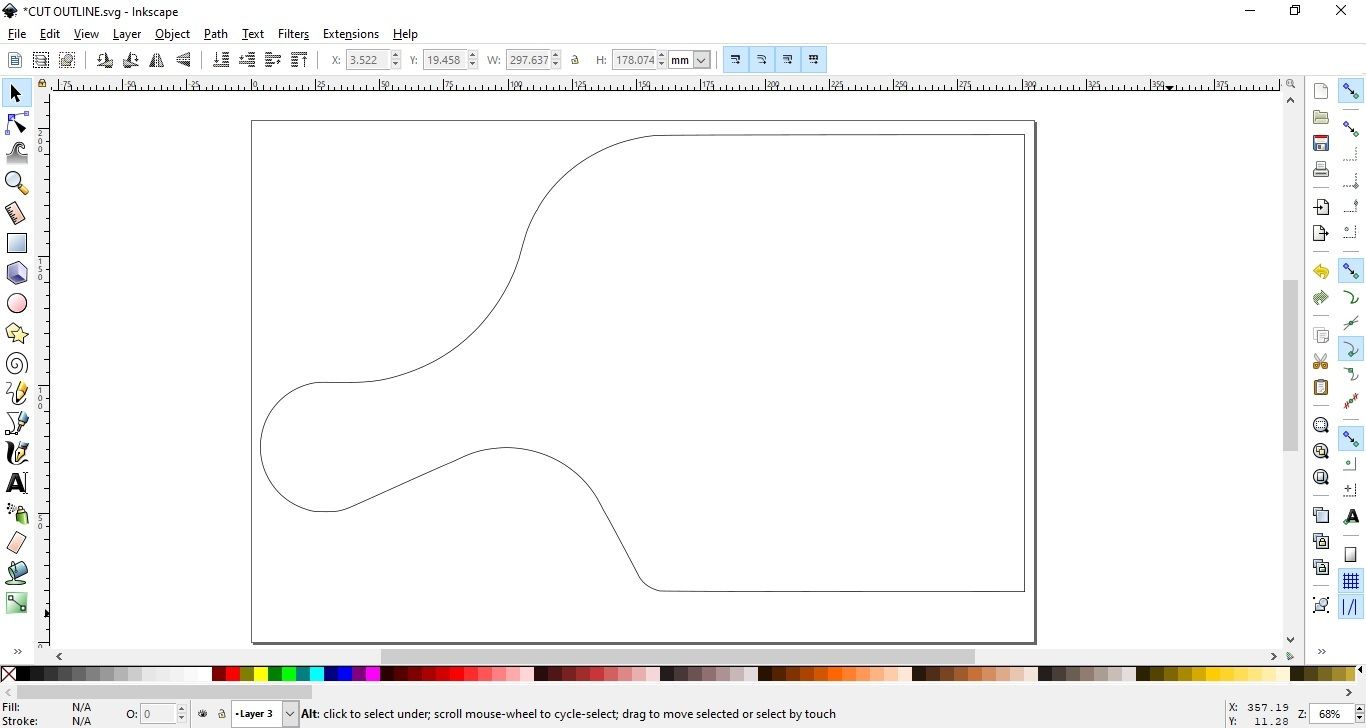Open the Path menu
This screenshot has height=728, width=1366.
pos(215,34)
